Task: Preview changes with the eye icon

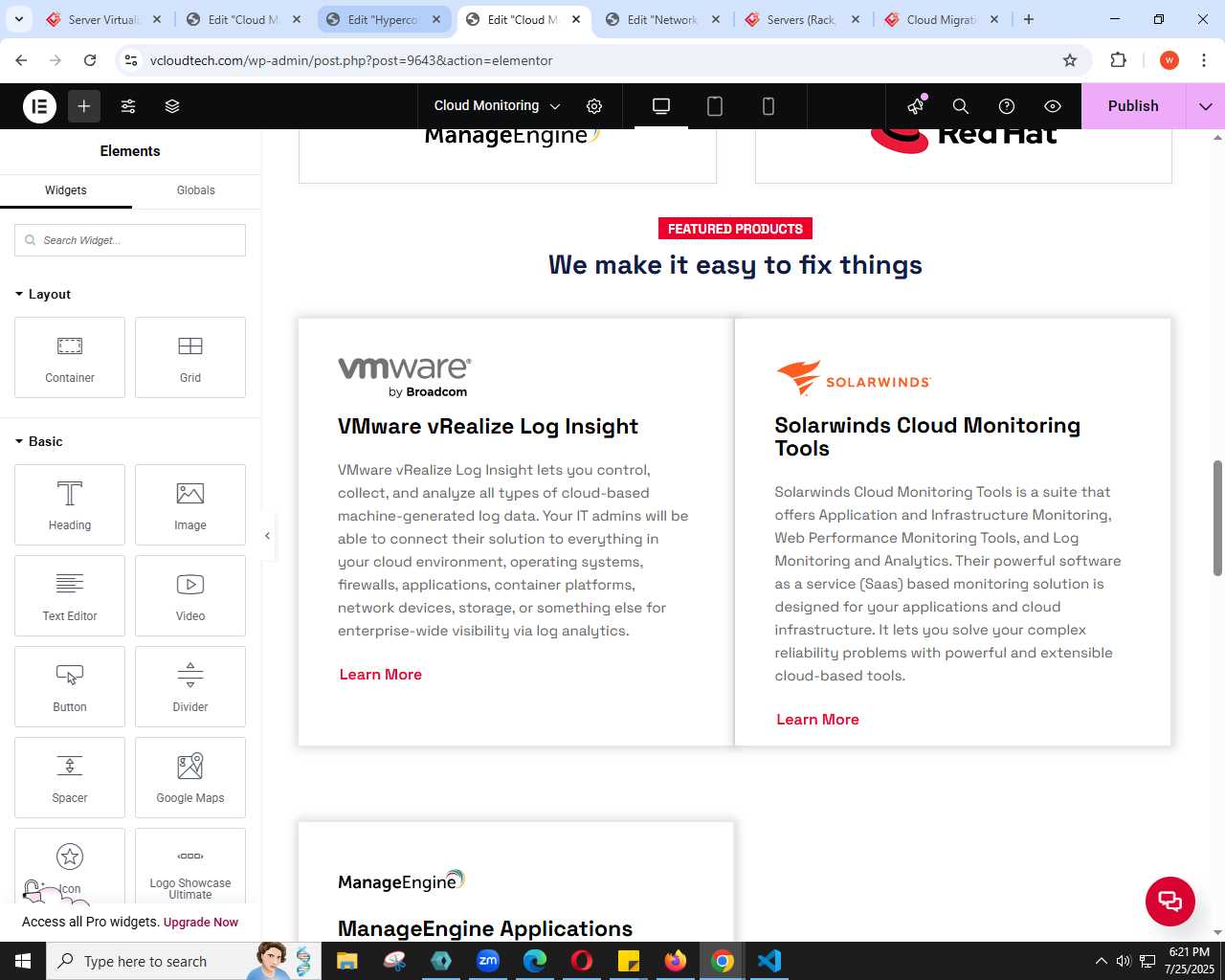Action: click(x=1053, y=106)
